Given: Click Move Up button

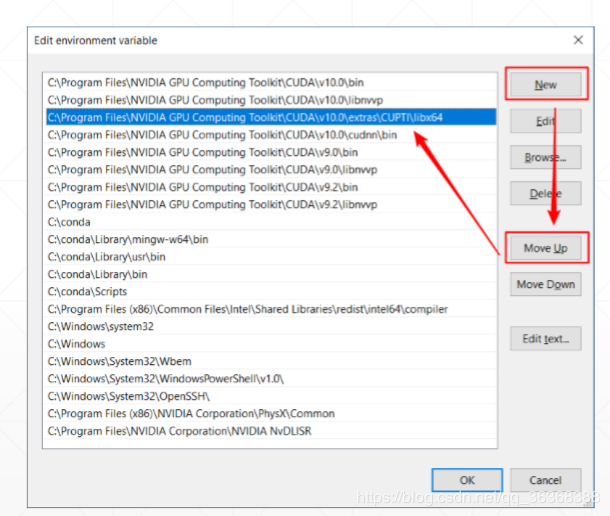Looking at the screenshot, I should [x=545, y=248].
